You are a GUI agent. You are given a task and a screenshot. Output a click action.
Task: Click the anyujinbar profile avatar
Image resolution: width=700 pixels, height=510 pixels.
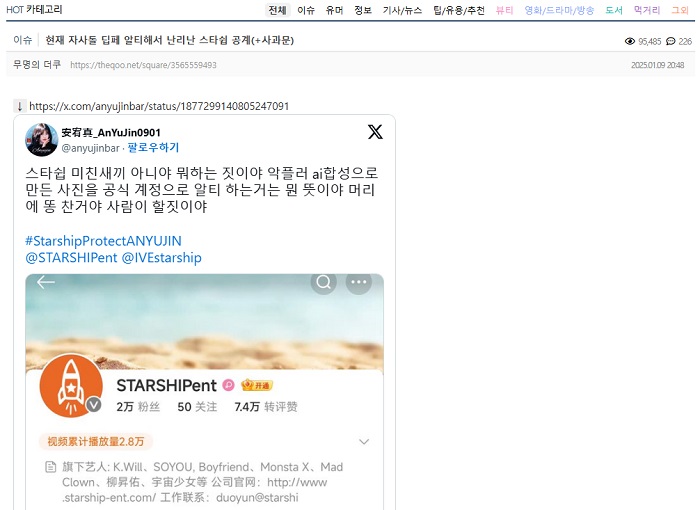pyautogui.click(x=41, y=140)
